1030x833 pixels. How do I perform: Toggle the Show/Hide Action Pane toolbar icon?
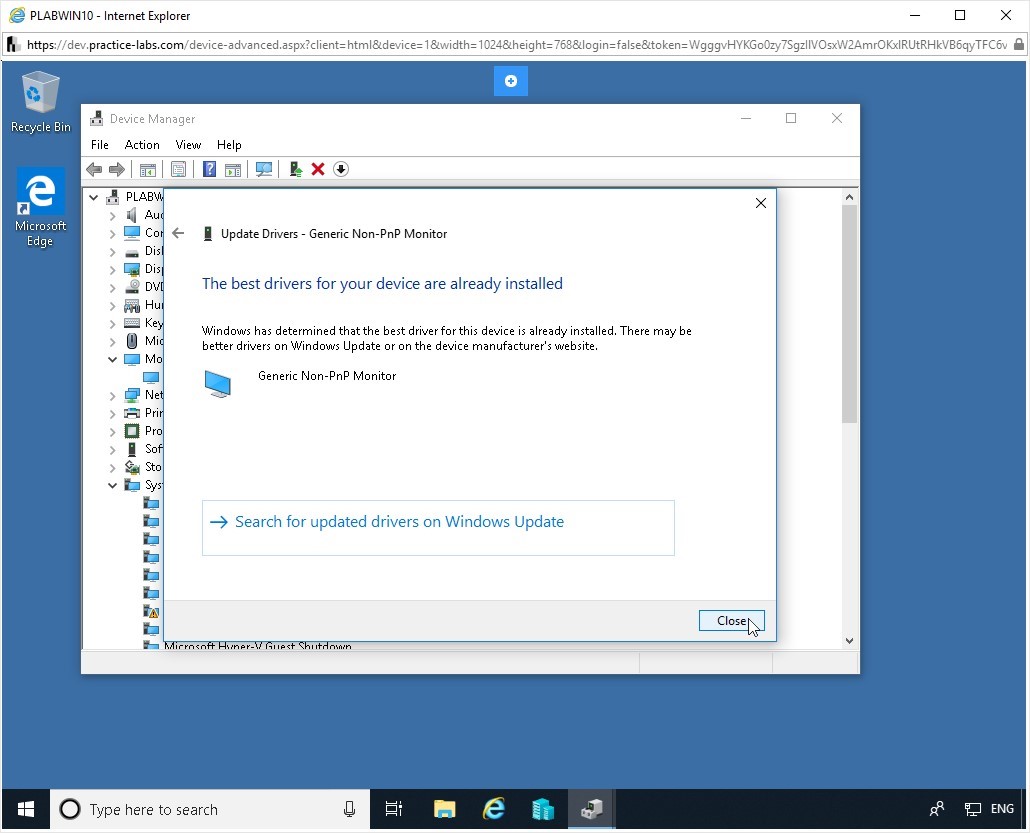[x=233, y=169]
